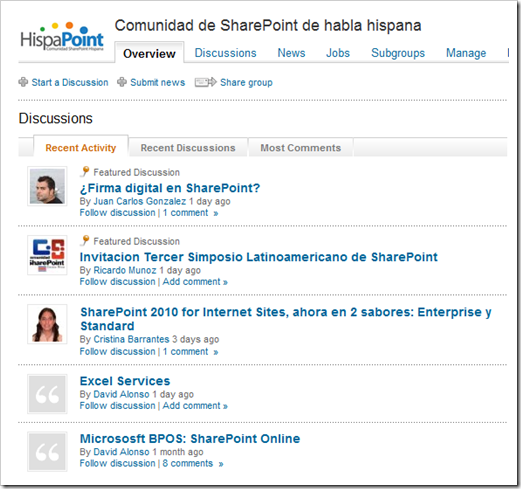Open the author link Juan Carlos Gonzalez
Image resolution: width=521 pixels, height=489 pixels.
[x=140, y=201]
